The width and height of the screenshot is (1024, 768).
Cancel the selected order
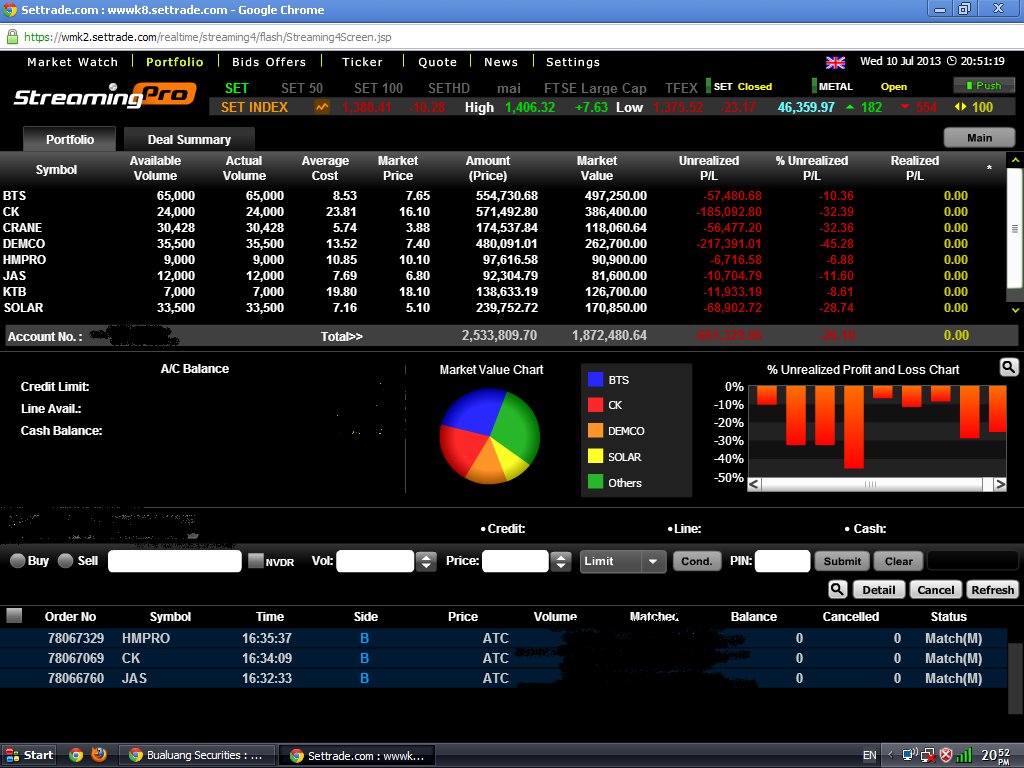(935, 590)
